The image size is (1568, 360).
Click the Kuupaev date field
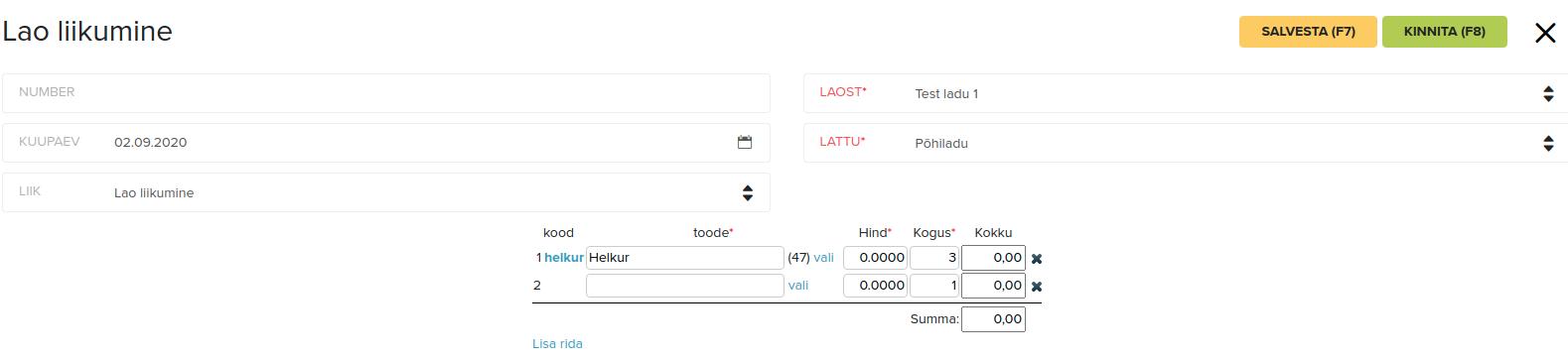(386, 142)
